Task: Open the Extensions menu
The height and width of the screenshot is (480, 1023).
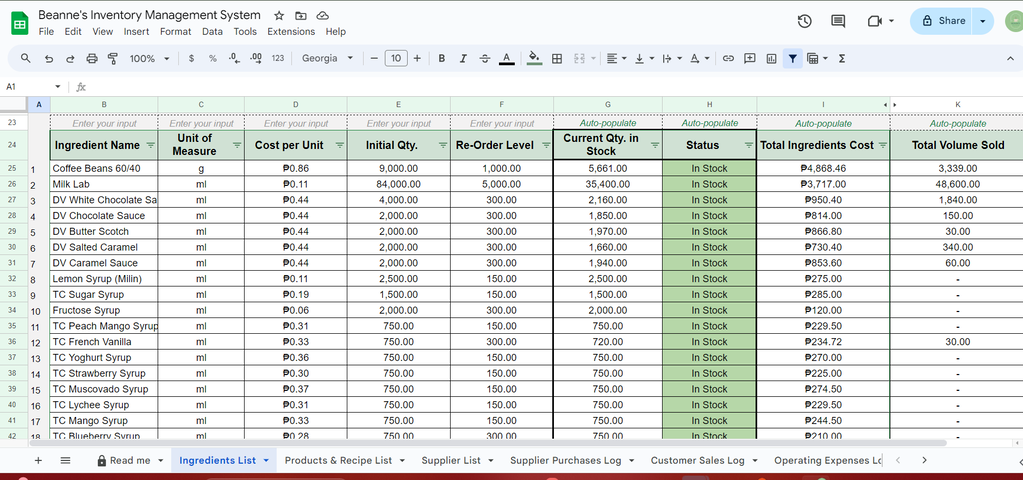Action: click(x=291, y=31)
